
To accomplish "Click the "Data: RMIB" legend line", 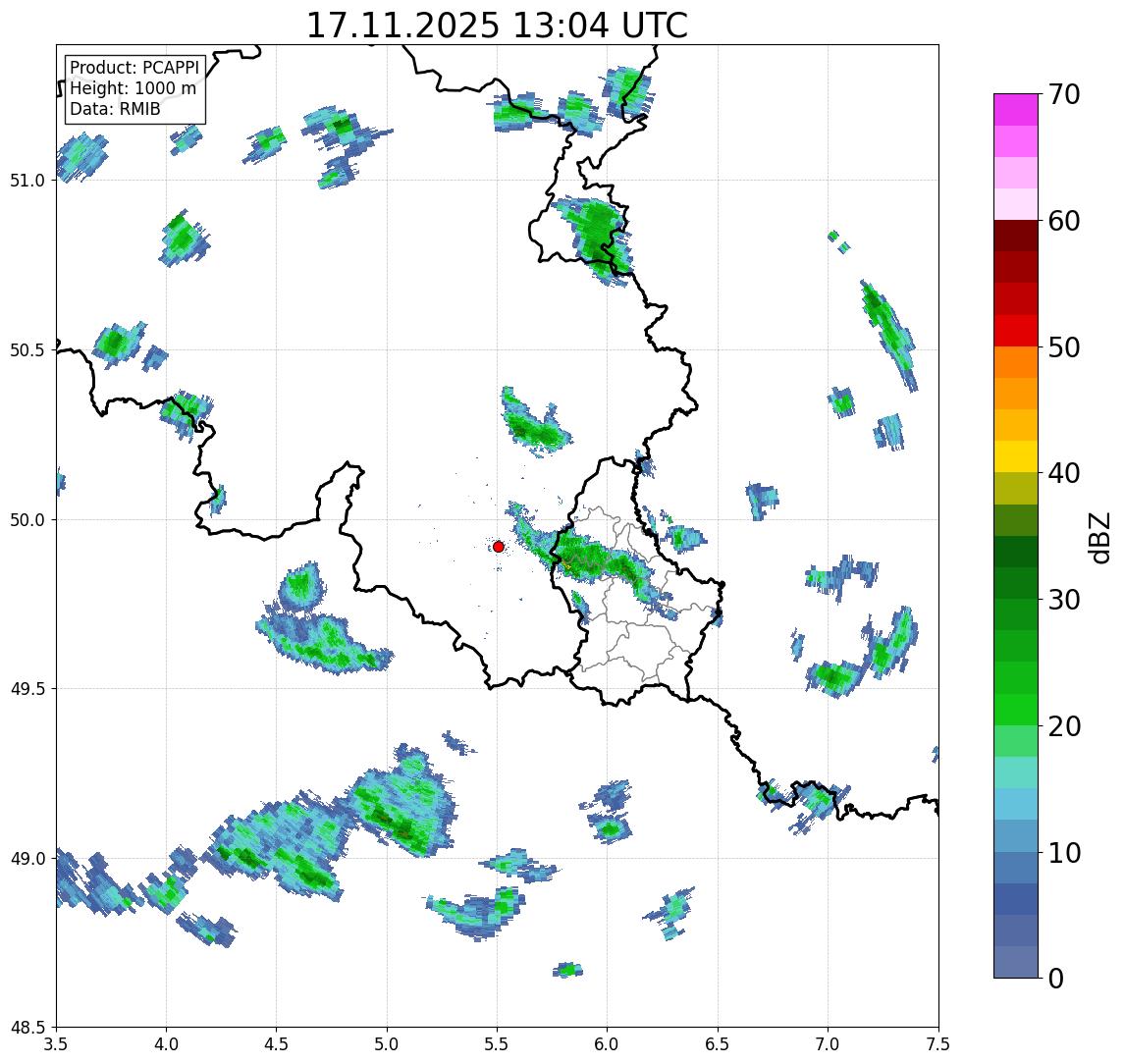I will coord(115,109).
